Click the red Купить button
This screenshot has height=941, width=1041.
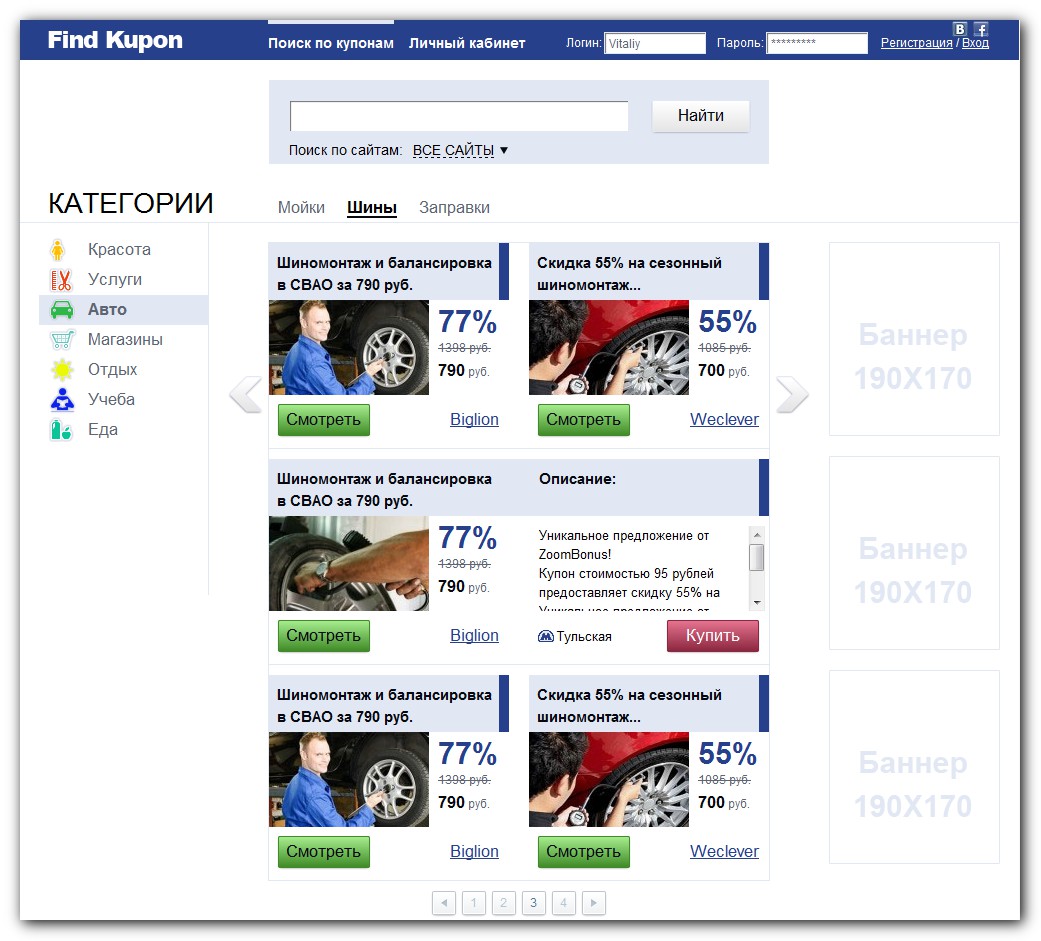click(712, 636)
